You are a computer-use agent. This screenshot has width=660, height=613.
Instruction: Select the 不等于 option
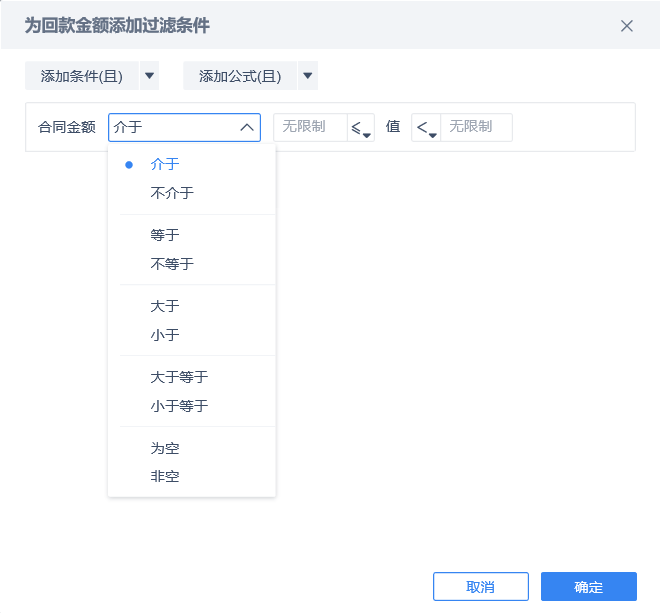click(x=172, y=264)
